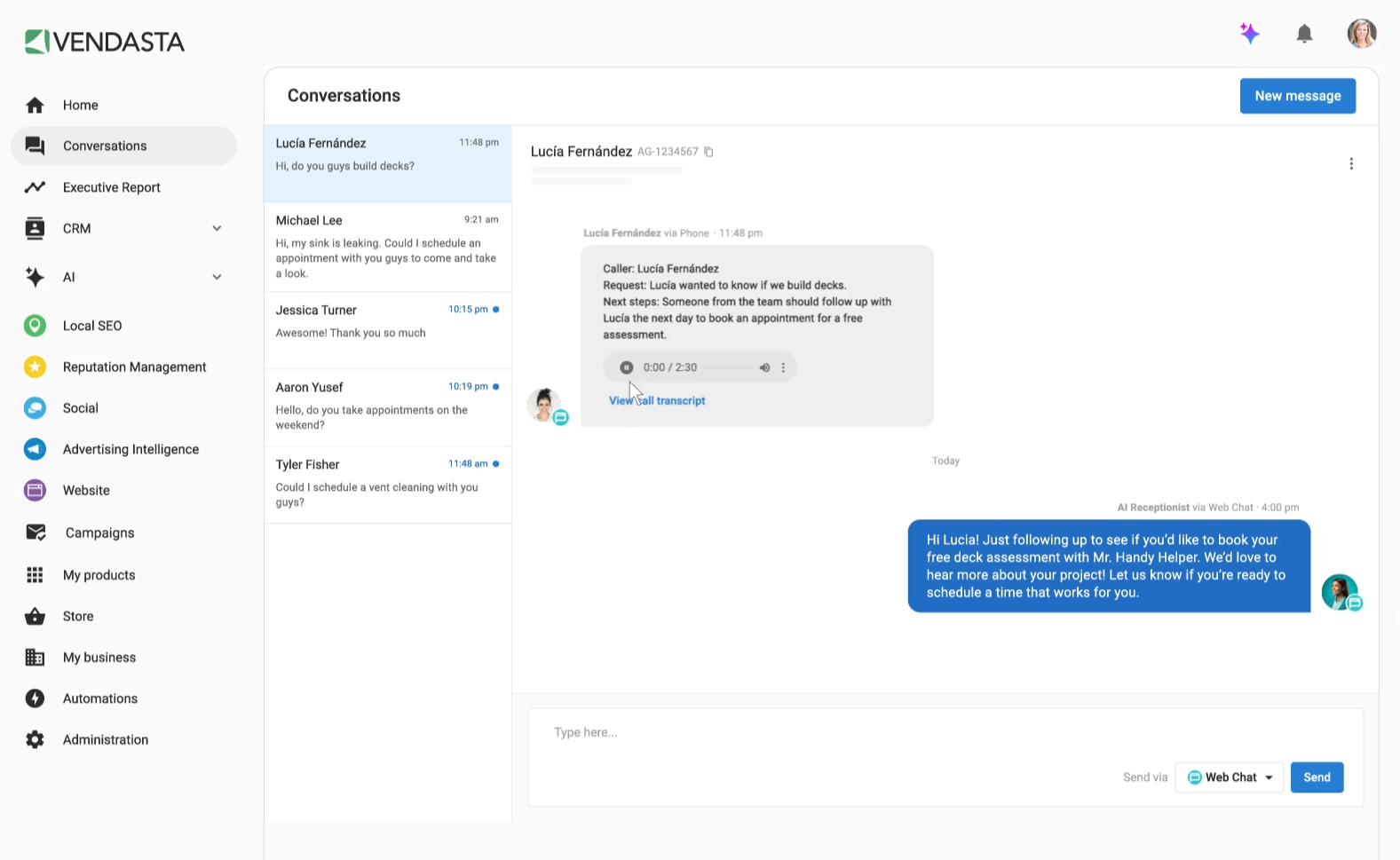Click the Vendasta logo
The height and width of the screenshot is (860, 1400).
[105, 42]
